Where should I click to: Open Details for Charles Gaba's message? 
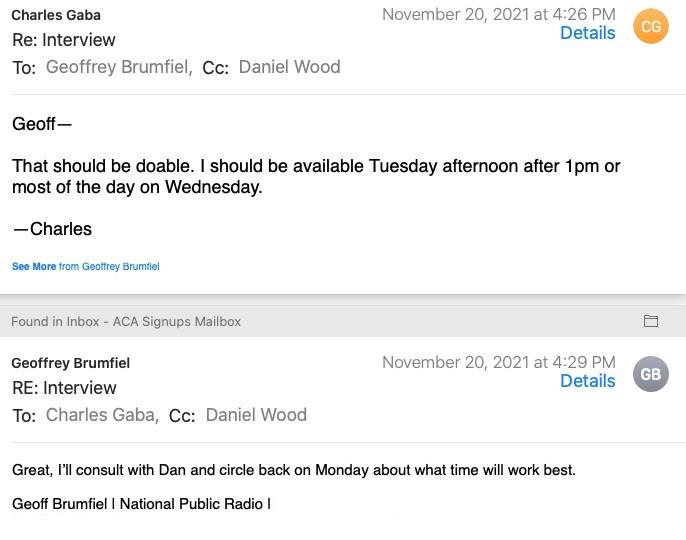pyautogui.click(x=587, y=33)
